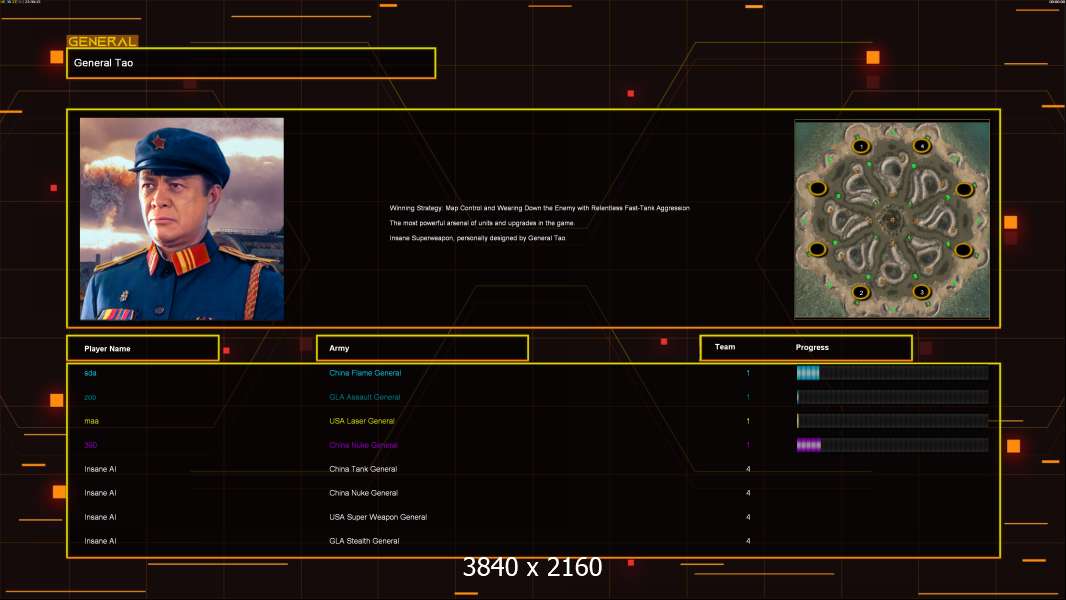Click team number in USA Laser General row
This screenshot has height=600, width=1066.
tap(748, 421)
